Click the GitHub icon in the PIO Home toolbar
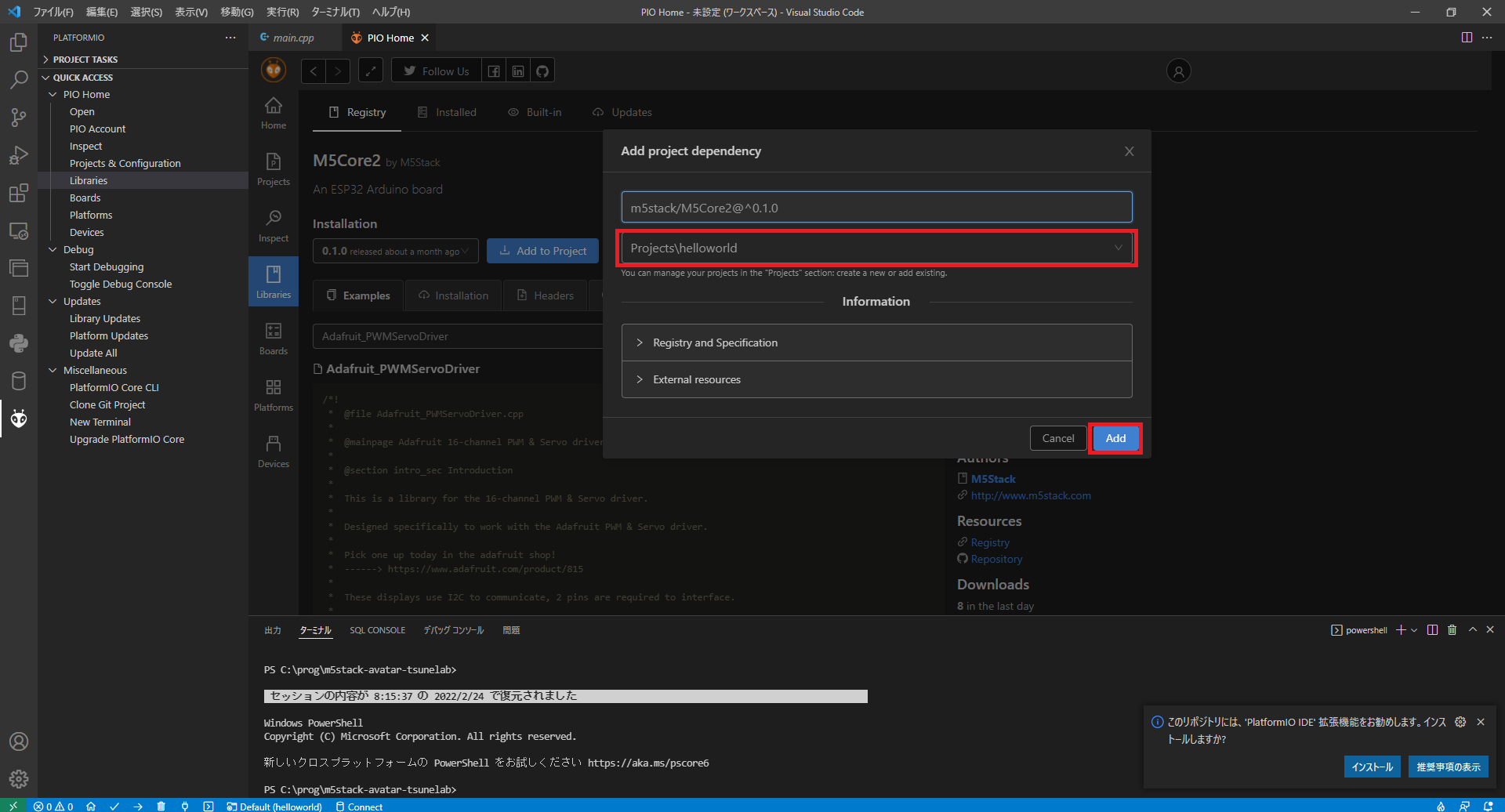Viewport: 1505px width, 812px height. pyautogui.click(x=542, y=71)
